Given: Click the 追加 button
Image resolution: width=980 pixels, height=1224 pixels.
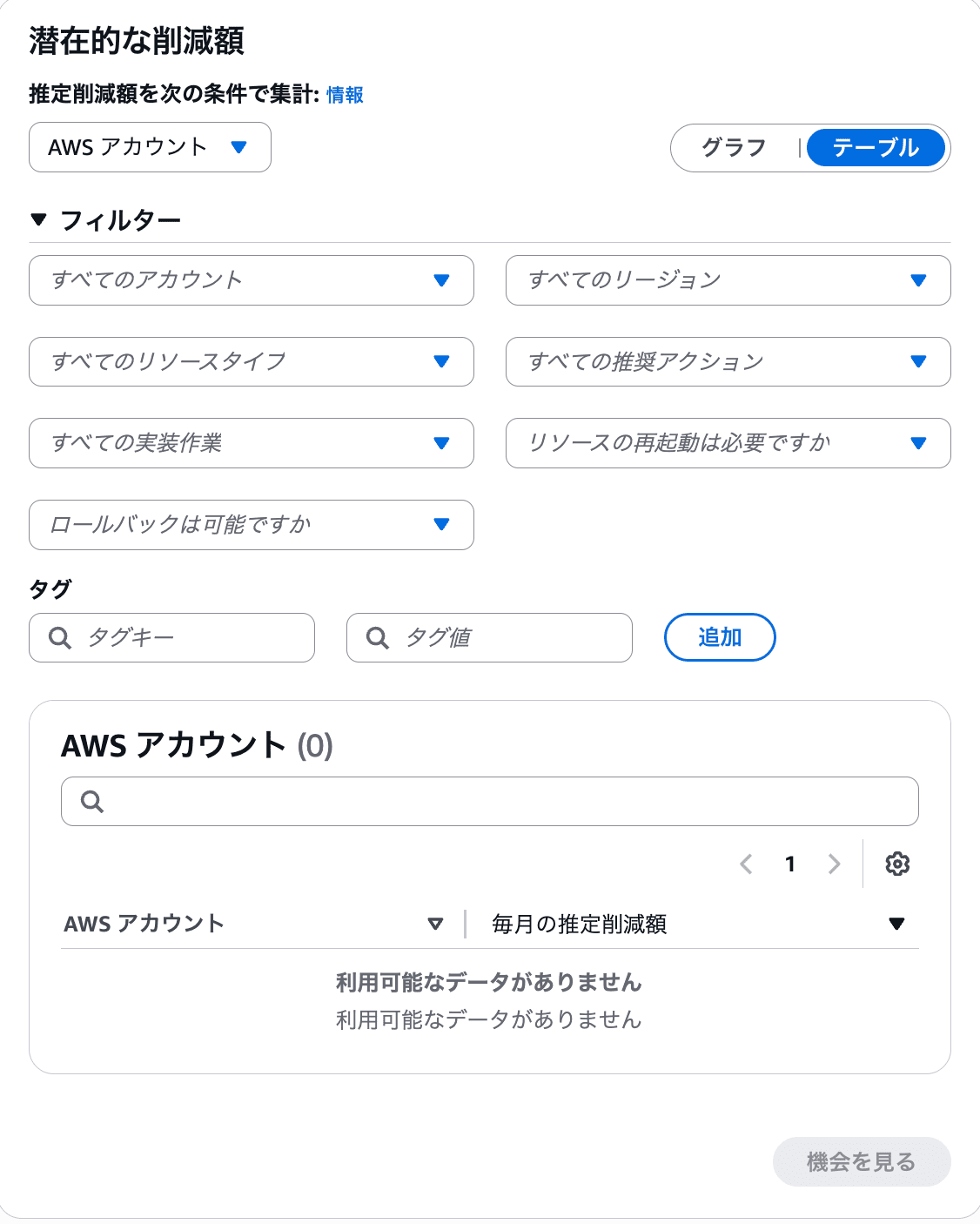Looking at the screenshot, I should [719, 637].
